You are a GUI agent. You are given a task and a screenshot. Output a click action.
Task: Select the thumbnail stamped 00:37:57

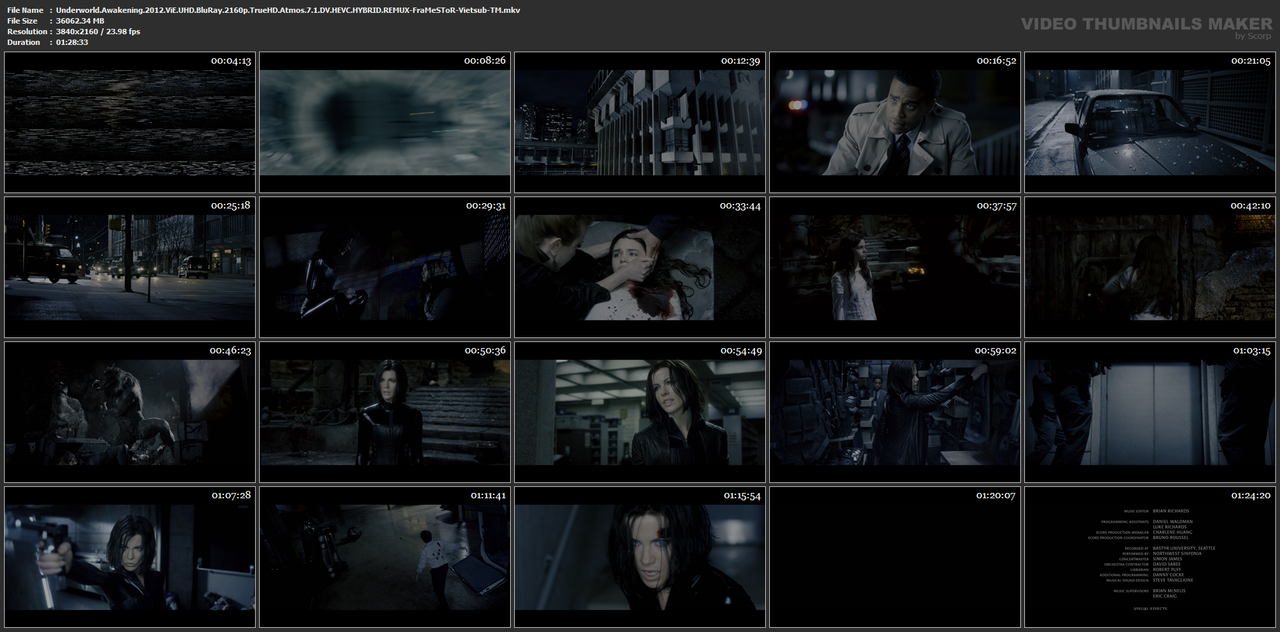point(894,267)
